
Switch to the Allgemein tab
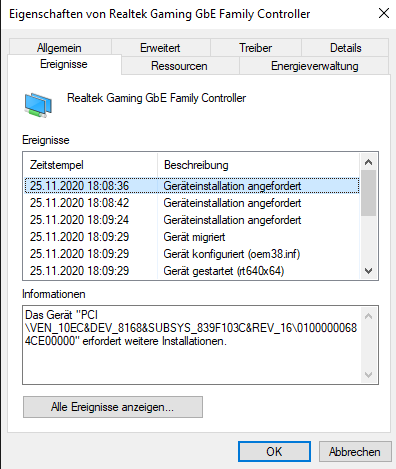pos(59,48)
